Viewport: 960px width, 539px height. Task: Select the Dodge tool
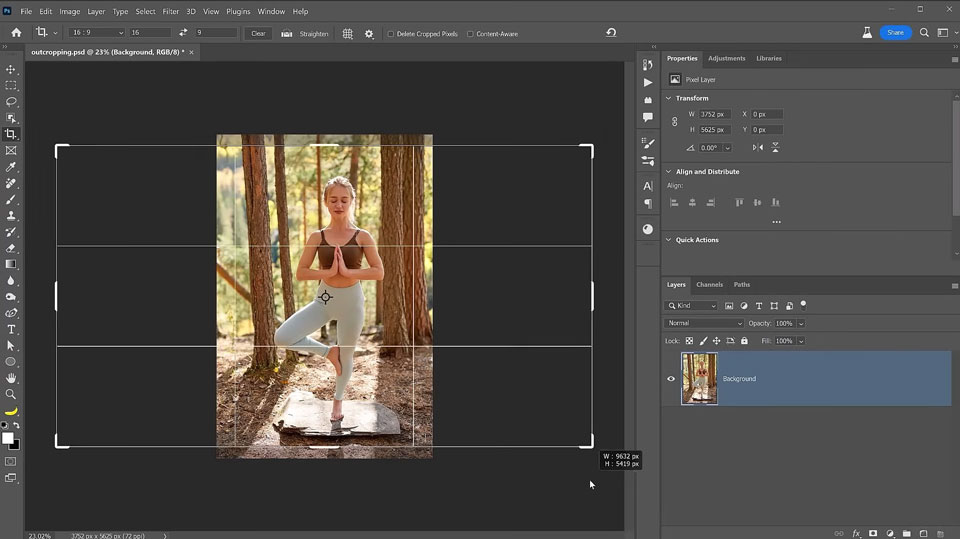coord(11,297)
